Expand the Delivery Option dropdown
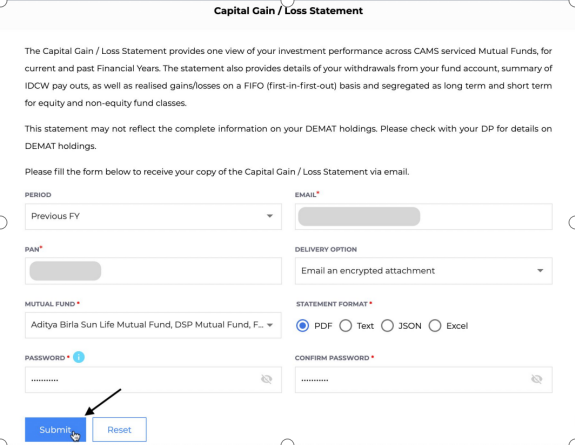575x445 pixels. [x=424, y=271]
